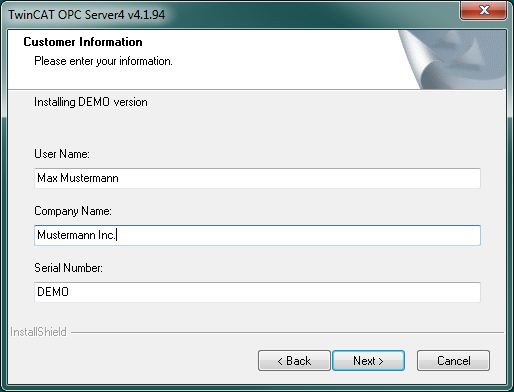Focus the User Name input field
Viewport: 514px width, 392px height.
pyautogui.click(x=257, y=178)
